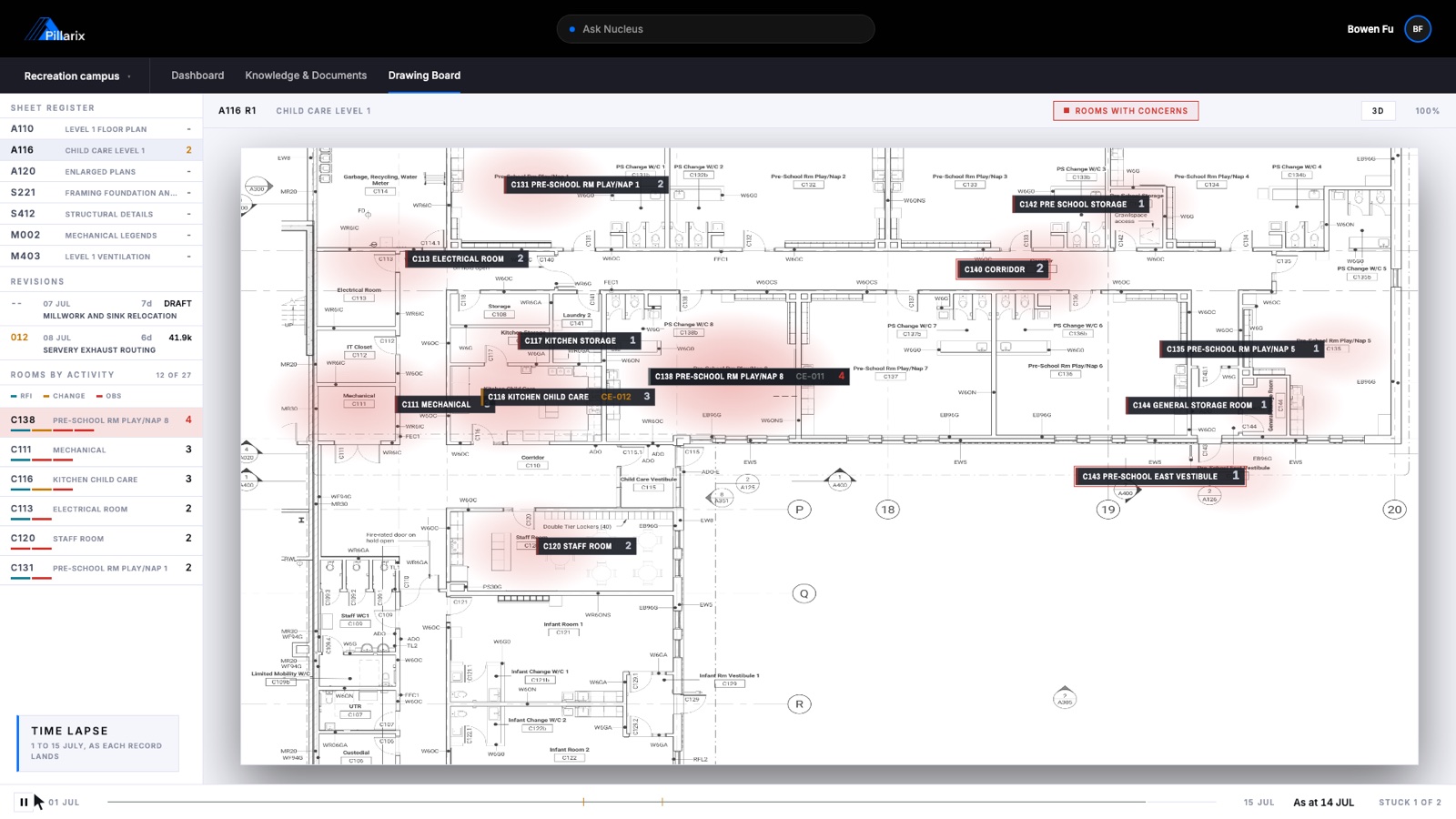This screenshot has width=1456, height=819.
Task: Click the As at 14 JUL date
Action: 1323,803
